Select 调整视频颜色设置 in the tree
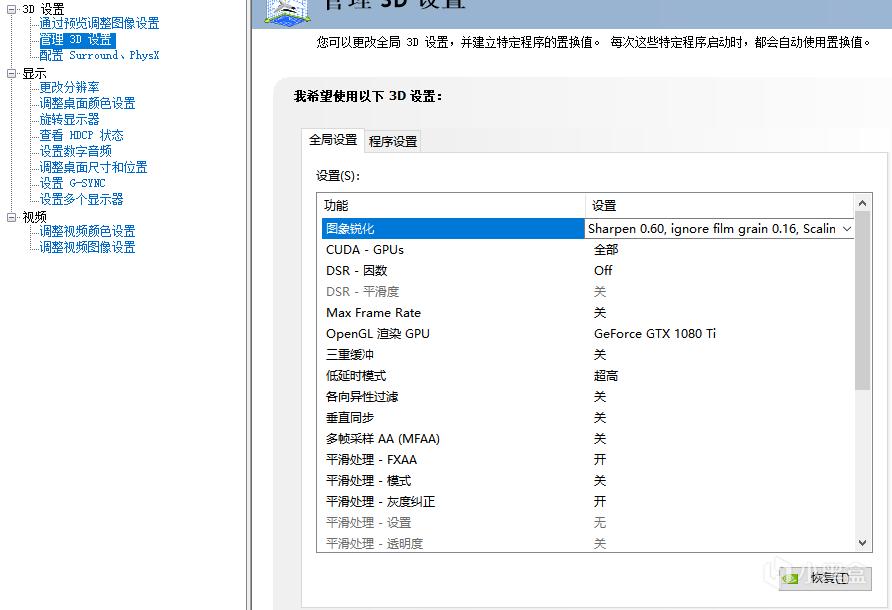Viewport: 892px width, 610px height. tap(87, 231)
